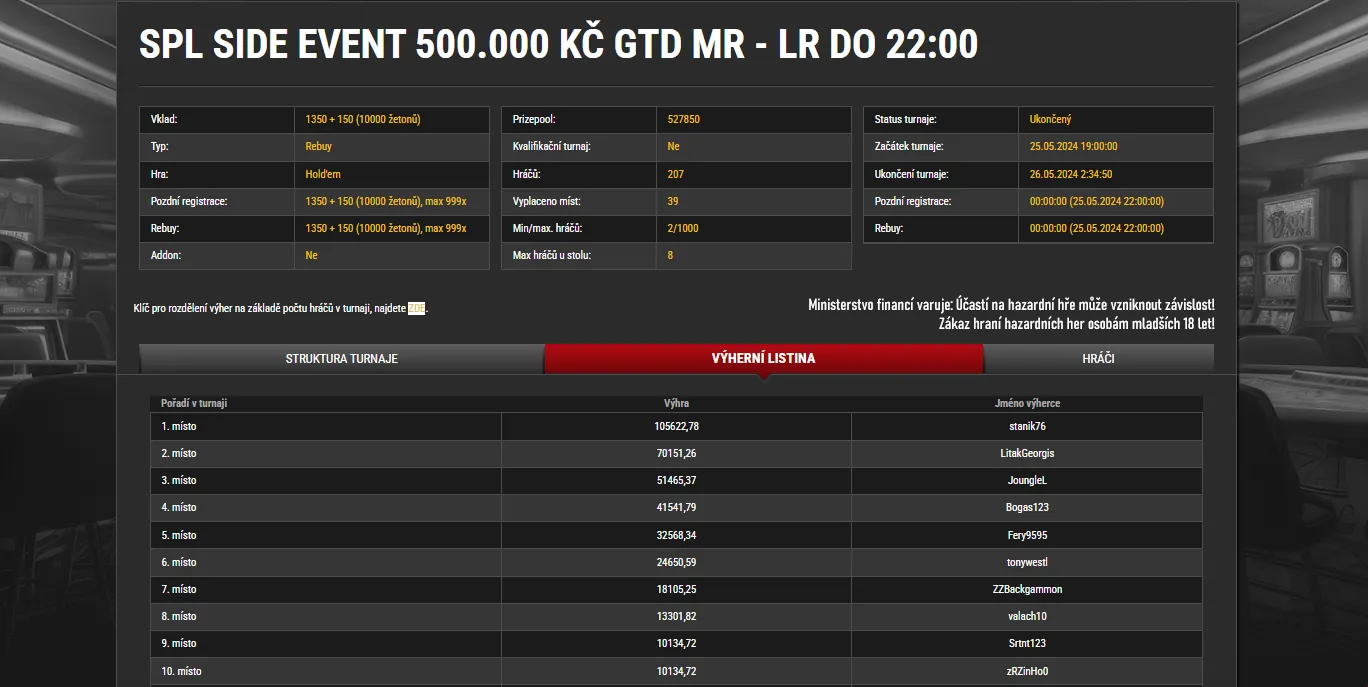1368x687 pixels.
Task: Select winner zRZinHo0 in tenth place
Action: 1026,671
